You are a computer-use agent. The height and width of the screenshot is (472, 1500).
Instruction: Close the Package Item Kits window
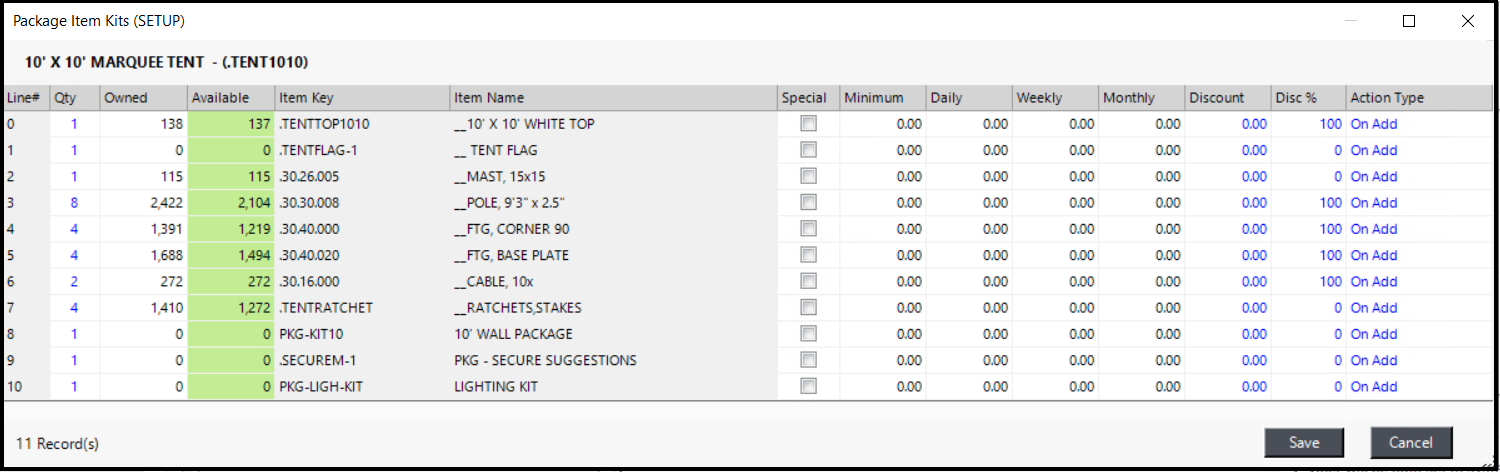[1467, 21]
